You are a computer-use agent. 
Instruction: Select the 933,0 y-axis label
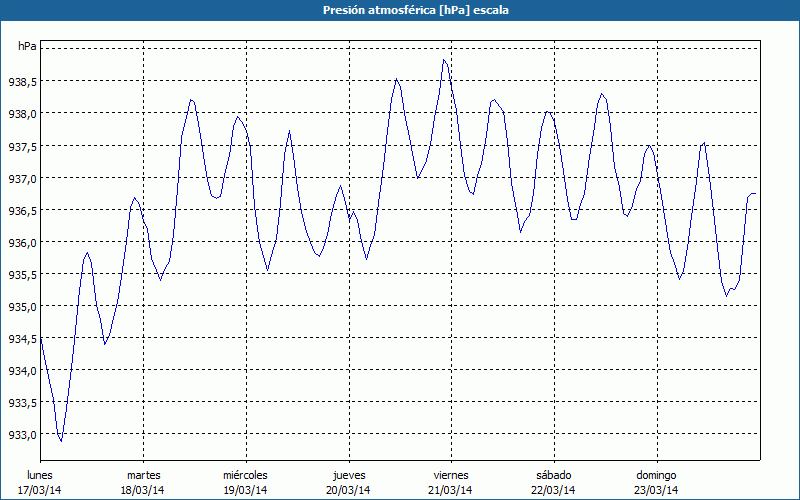[x=22, y=435]
